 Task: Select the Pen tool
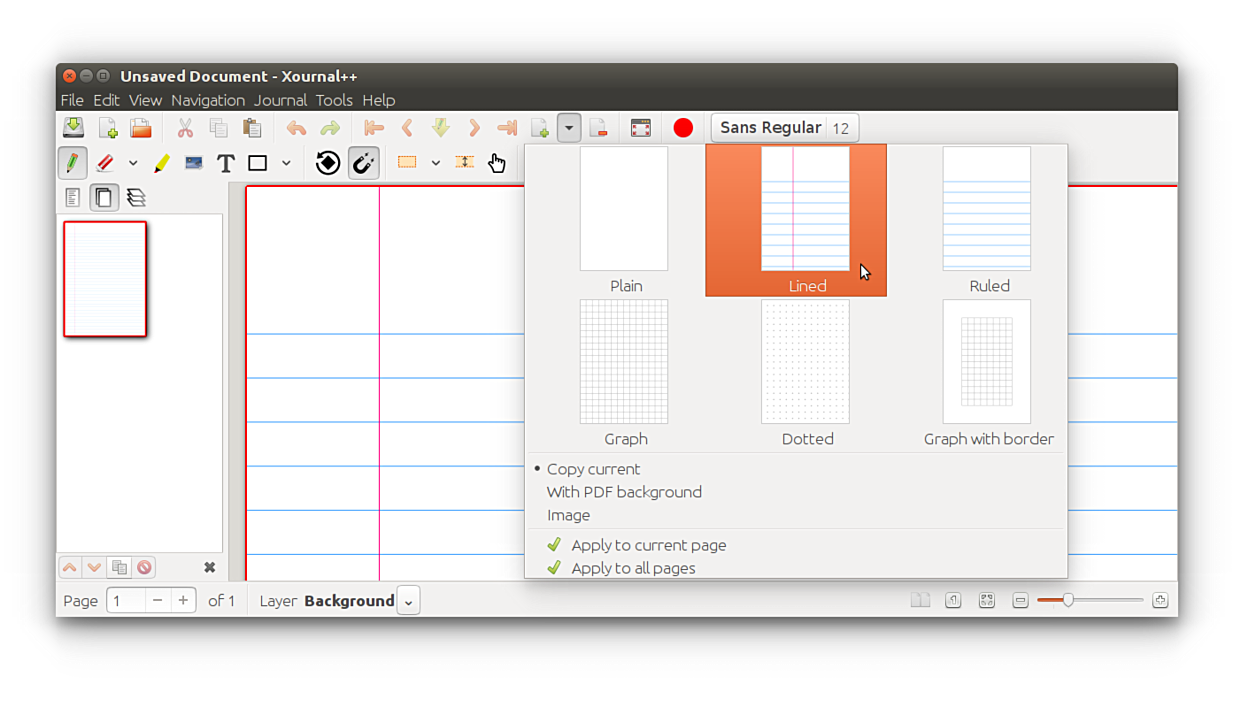[x=72, y=163]
